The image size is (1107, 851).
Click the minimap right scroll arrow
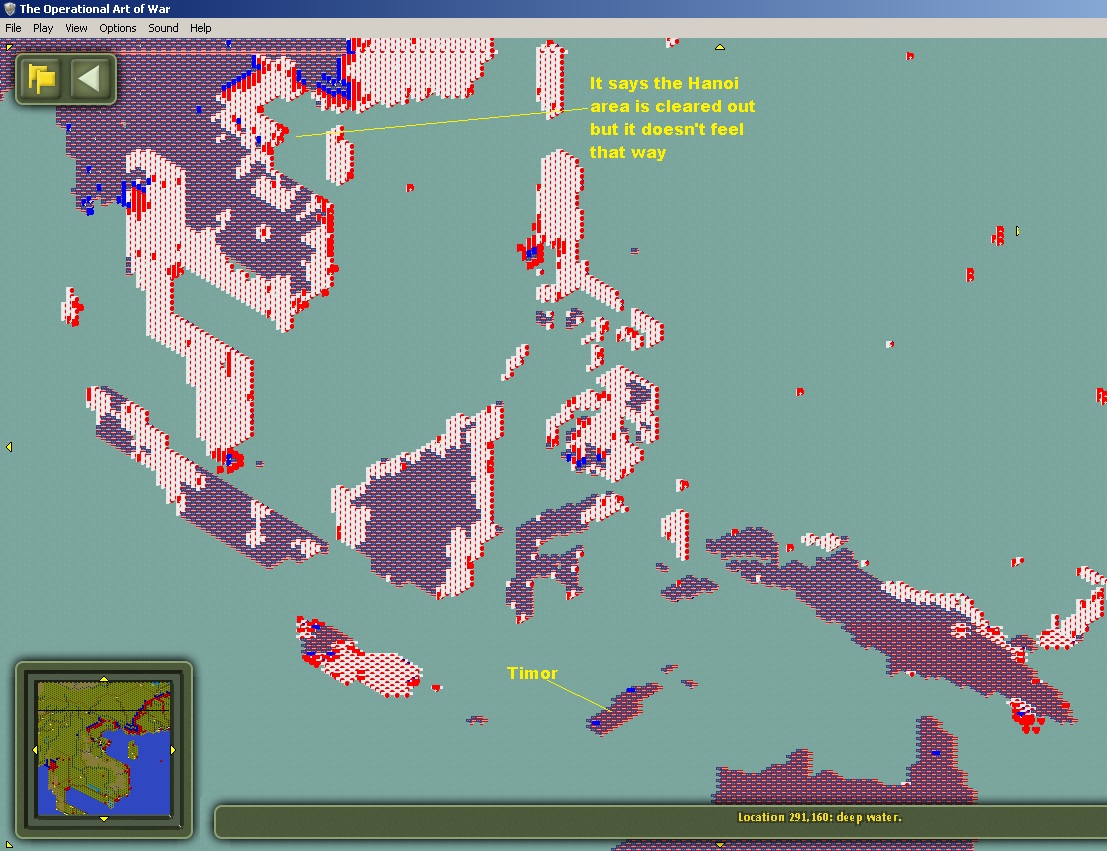[x=173, y=749]
